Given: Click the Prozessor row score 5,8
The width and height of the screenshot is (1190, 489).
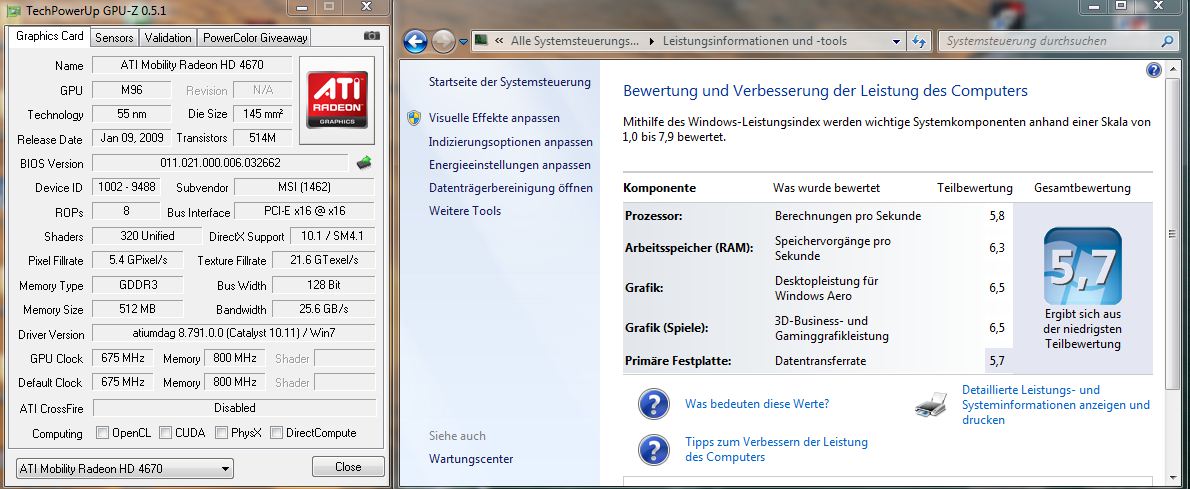Looking at the screenshot, I should [996, 216].
